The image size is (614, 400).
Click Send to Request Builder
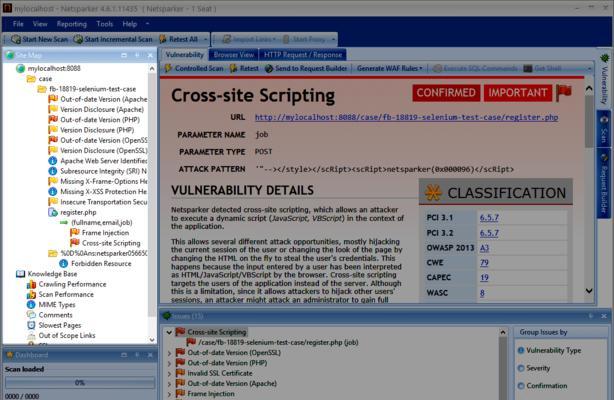(x=306, y=68)
